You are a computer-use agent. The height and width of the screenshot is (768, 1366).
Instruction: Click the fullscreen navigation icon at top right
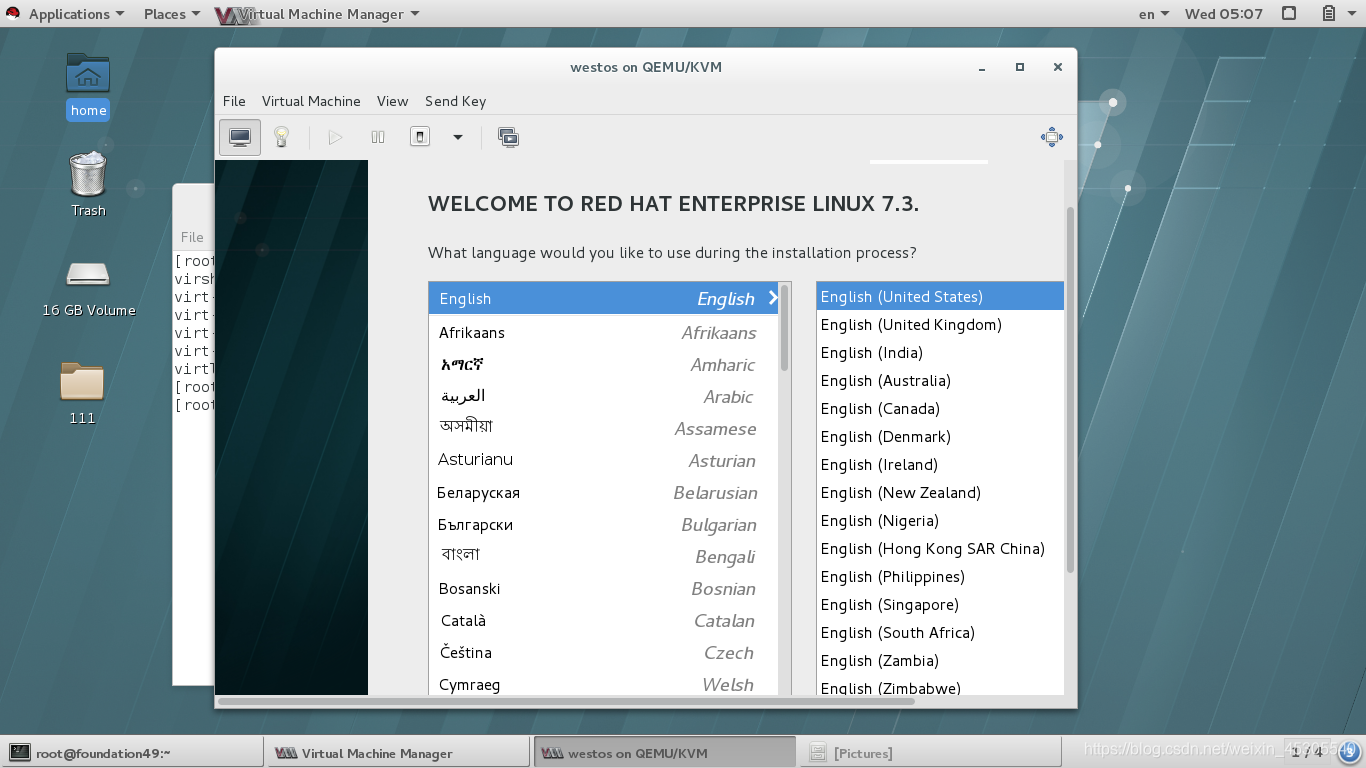pyautogui.click(x=1051, y=137)
